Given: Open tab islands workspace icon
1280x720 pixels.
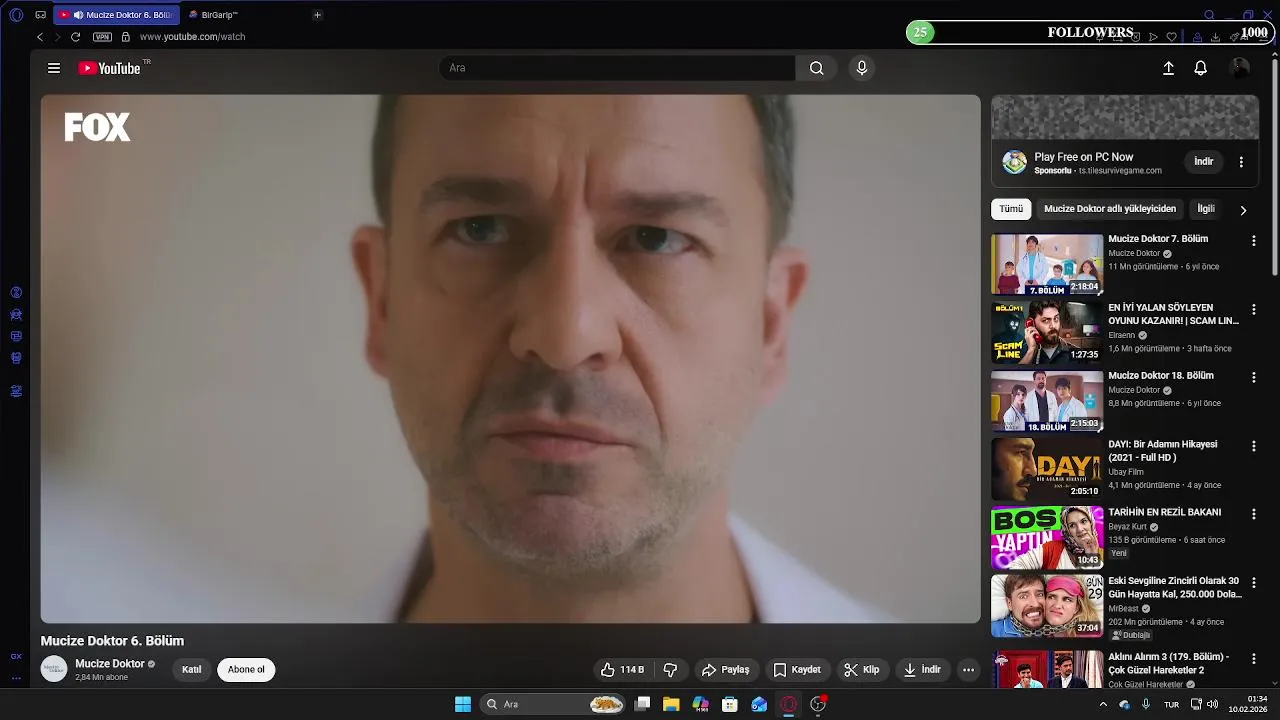Looking at the screenshot, I should click(x=41, y=15).
